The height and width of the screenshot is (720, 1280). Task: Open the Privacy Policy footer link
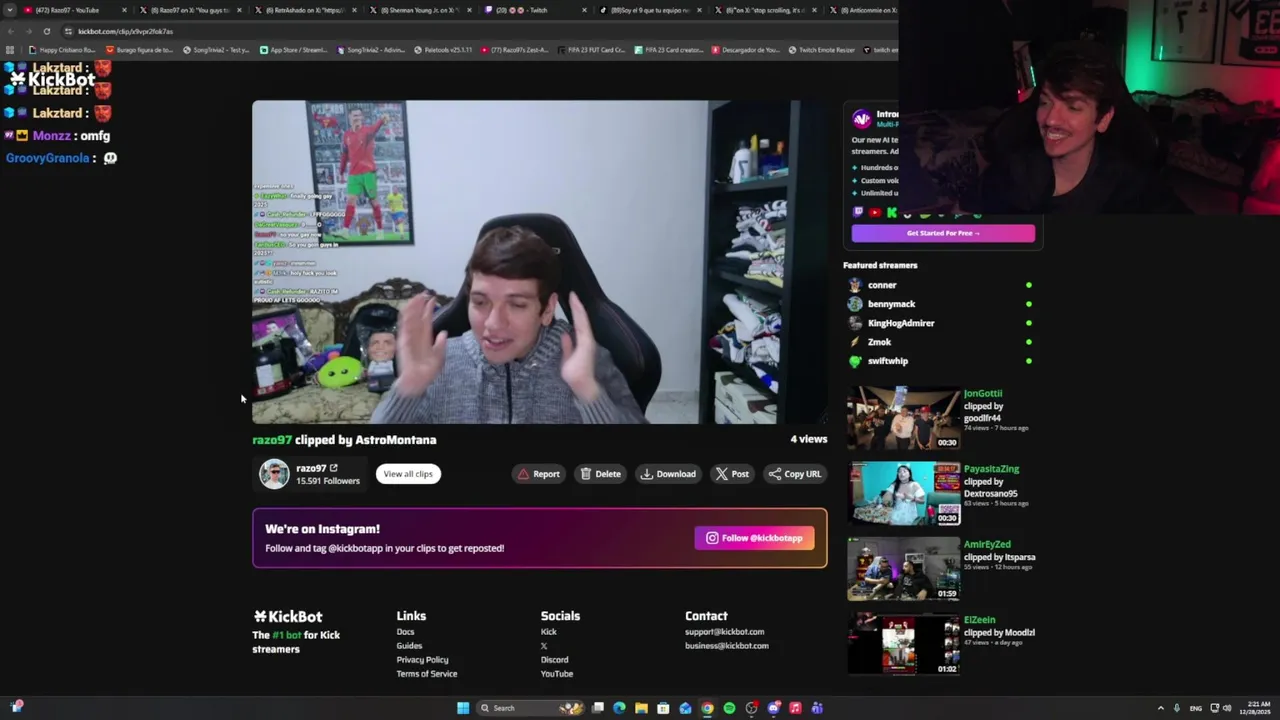coord(422,660)
